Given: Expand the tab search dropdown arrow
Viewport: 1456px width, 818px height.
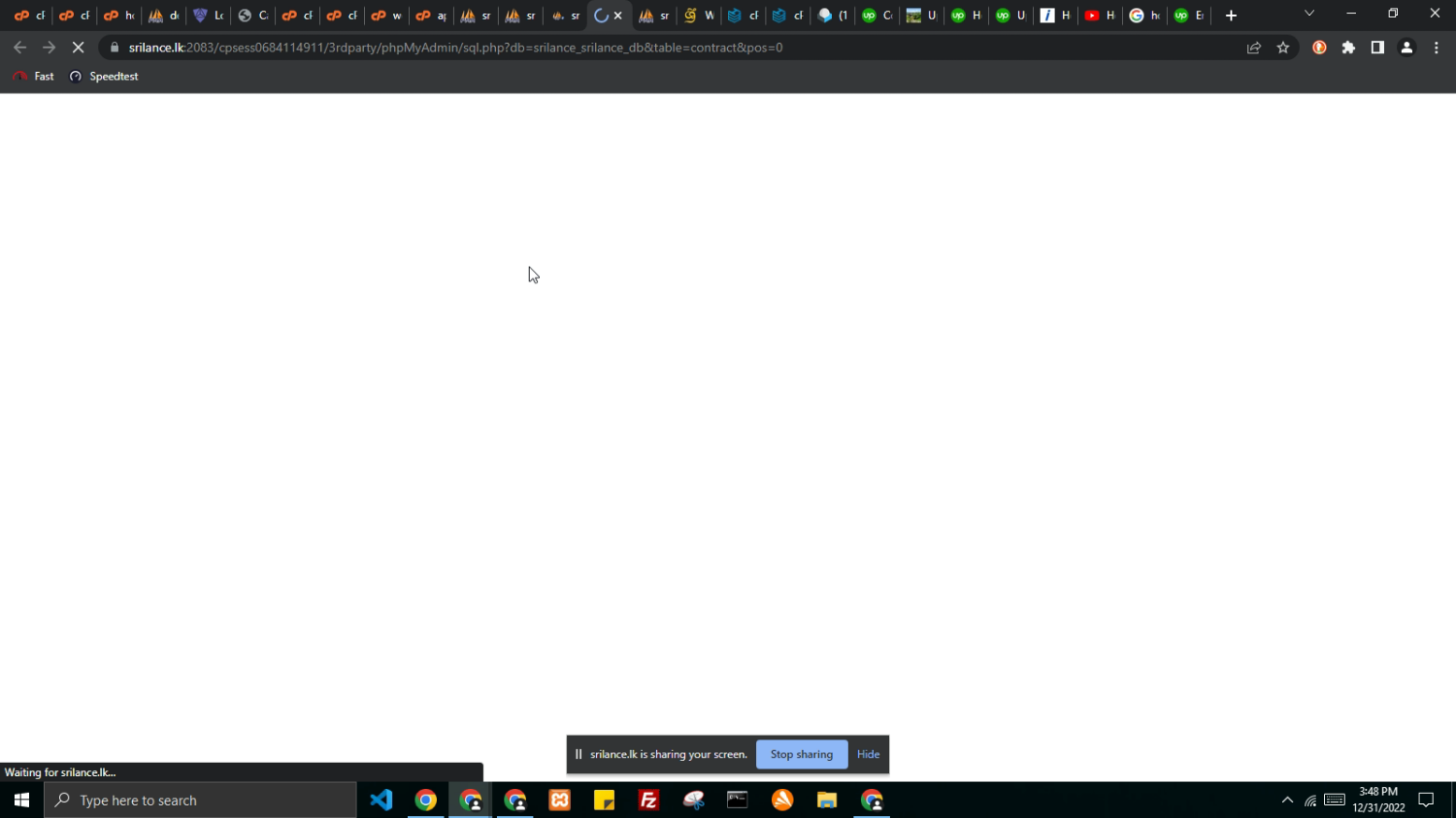Looking at the screenshot, I should [x=1308, y=14].
